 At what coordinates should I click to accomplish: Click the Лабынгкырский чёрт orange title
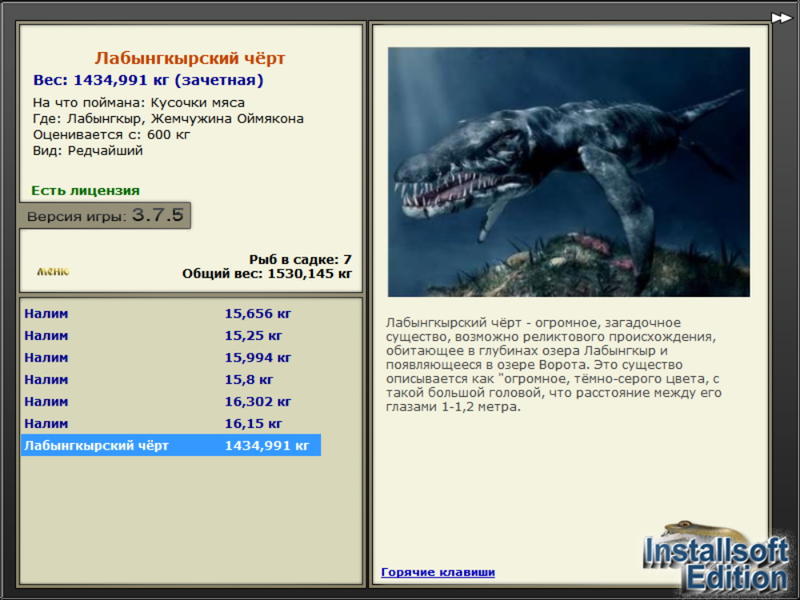click(x=190, y=58)
